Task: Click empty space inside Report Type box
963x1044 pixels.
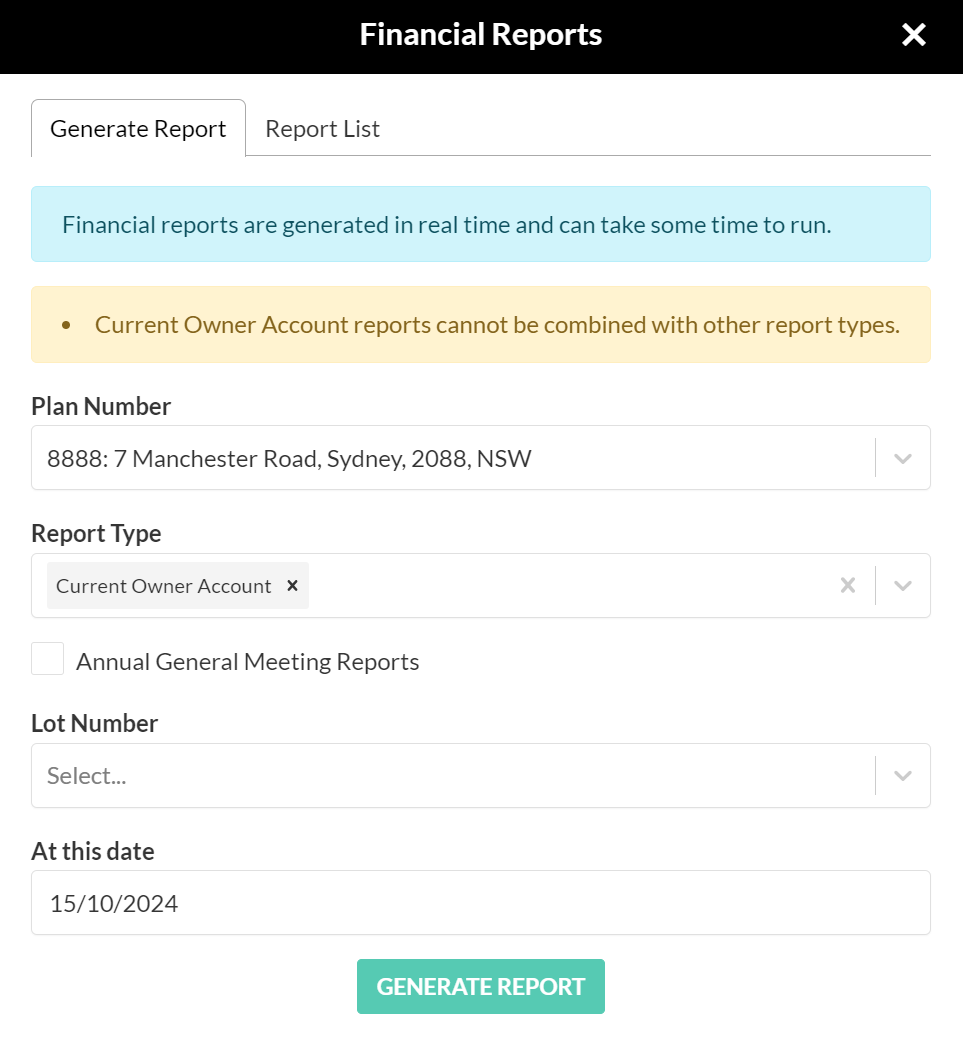Action: [x=566, y=585]
